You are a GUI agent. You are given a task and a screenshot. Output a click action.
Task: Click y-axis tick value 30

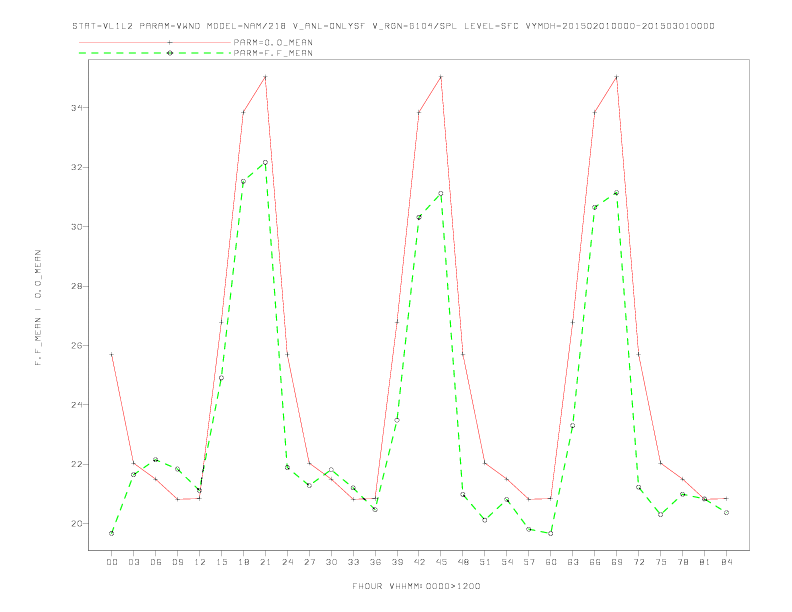point(77,227)
